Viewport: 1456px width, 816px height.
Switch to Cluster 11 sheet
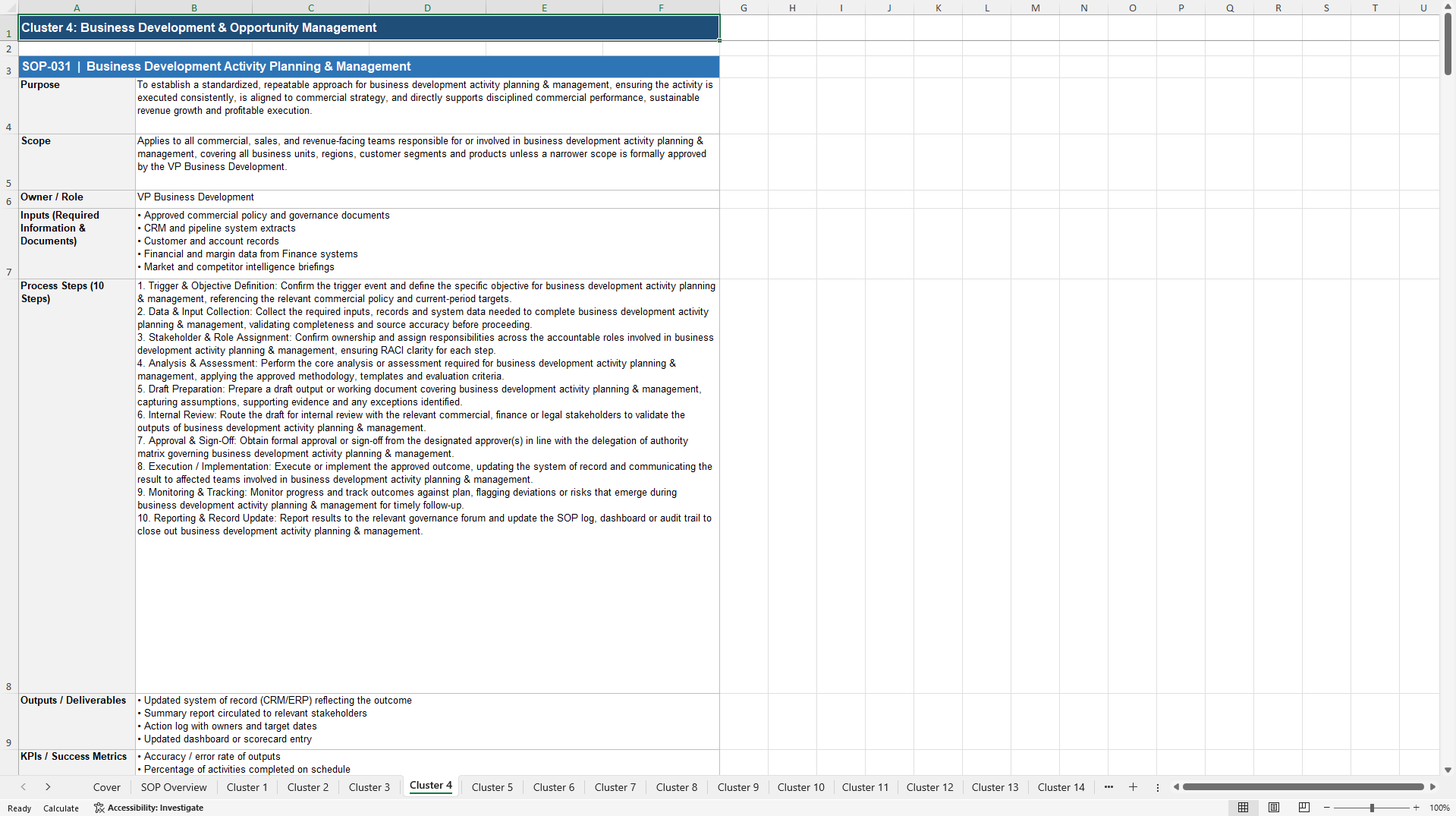coord(865,787)
